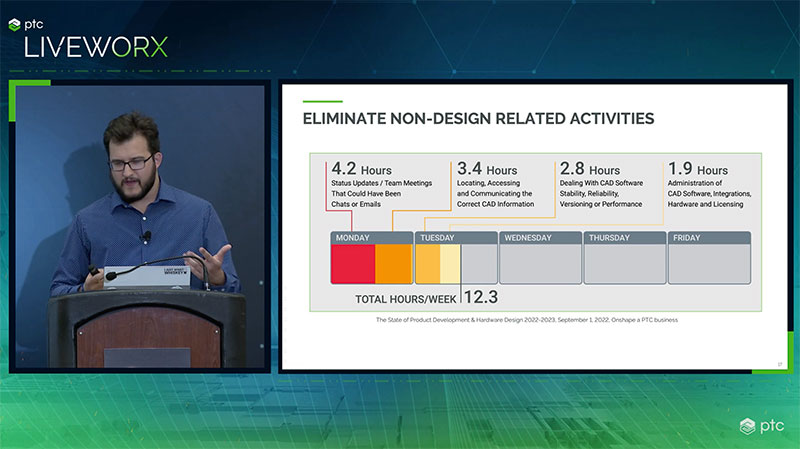Click the orange block under Monday

393,264
